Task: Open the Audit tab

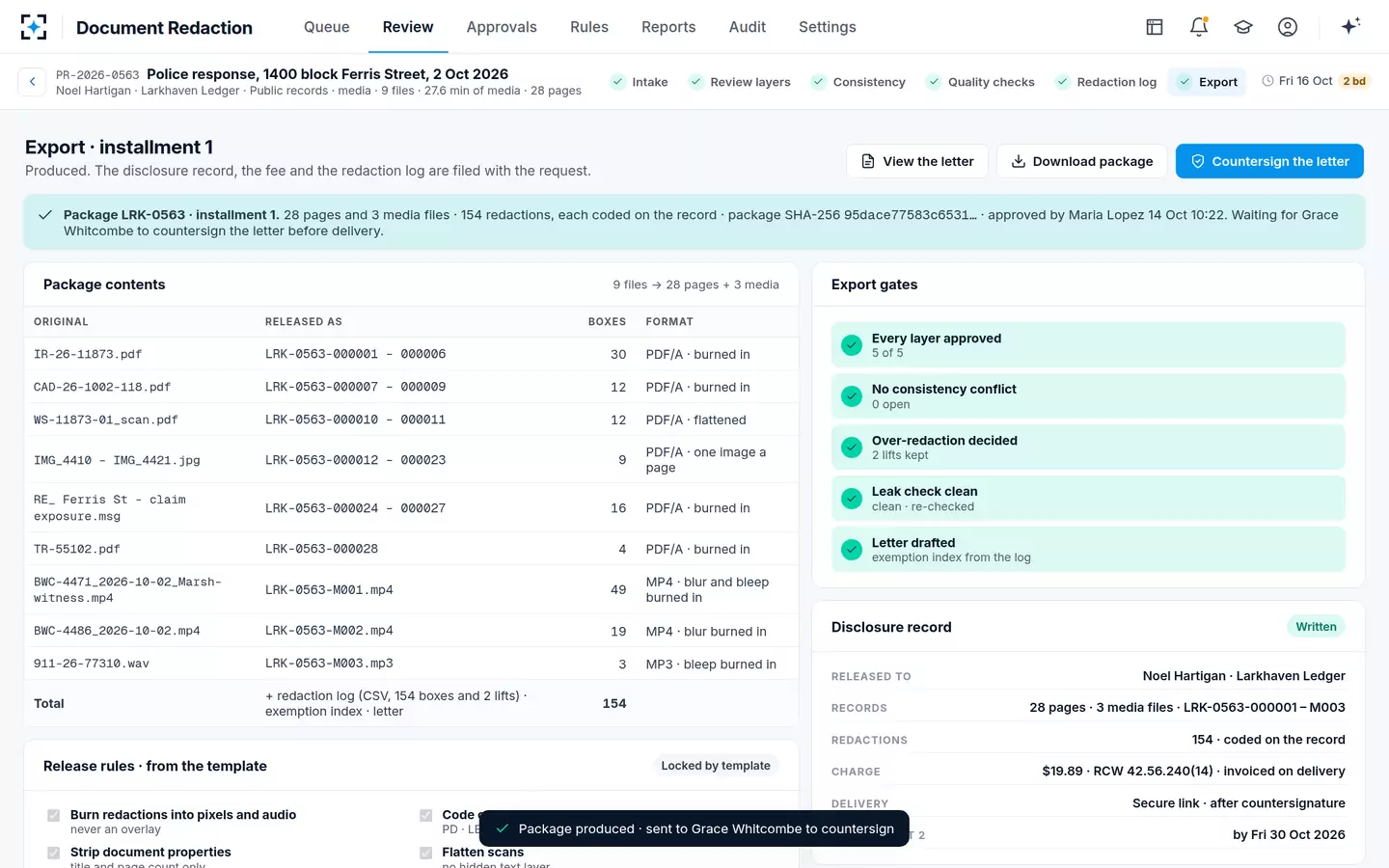Action: click(x=748, y=27)
